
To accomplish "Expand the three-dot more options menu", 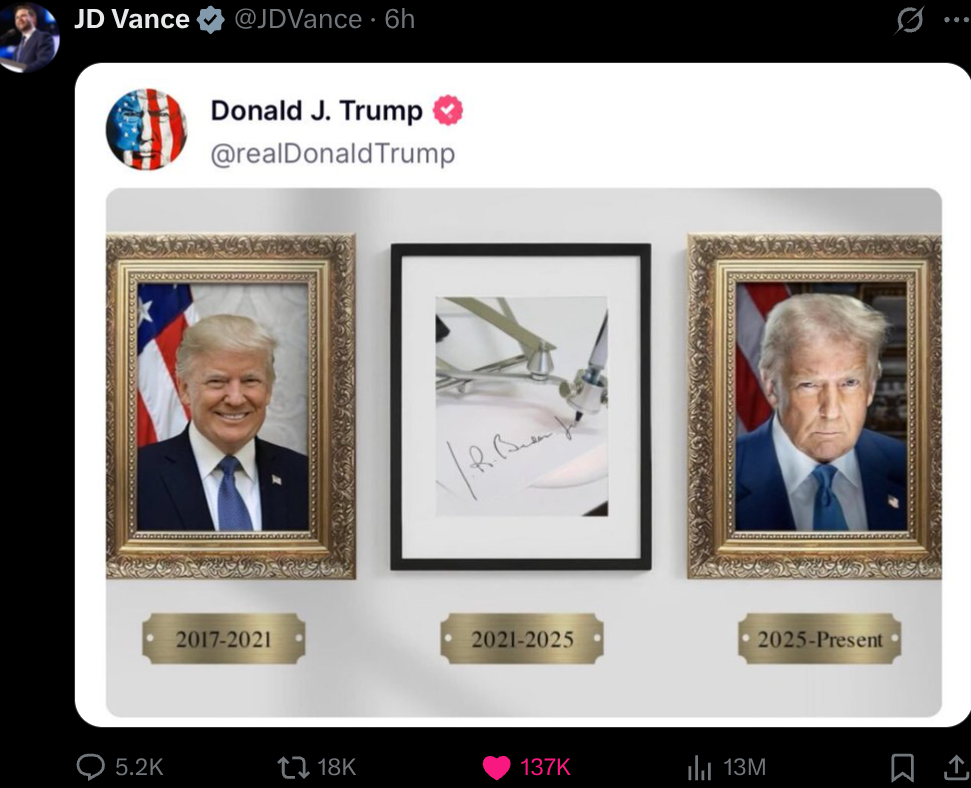I will [x=957, y=20].
